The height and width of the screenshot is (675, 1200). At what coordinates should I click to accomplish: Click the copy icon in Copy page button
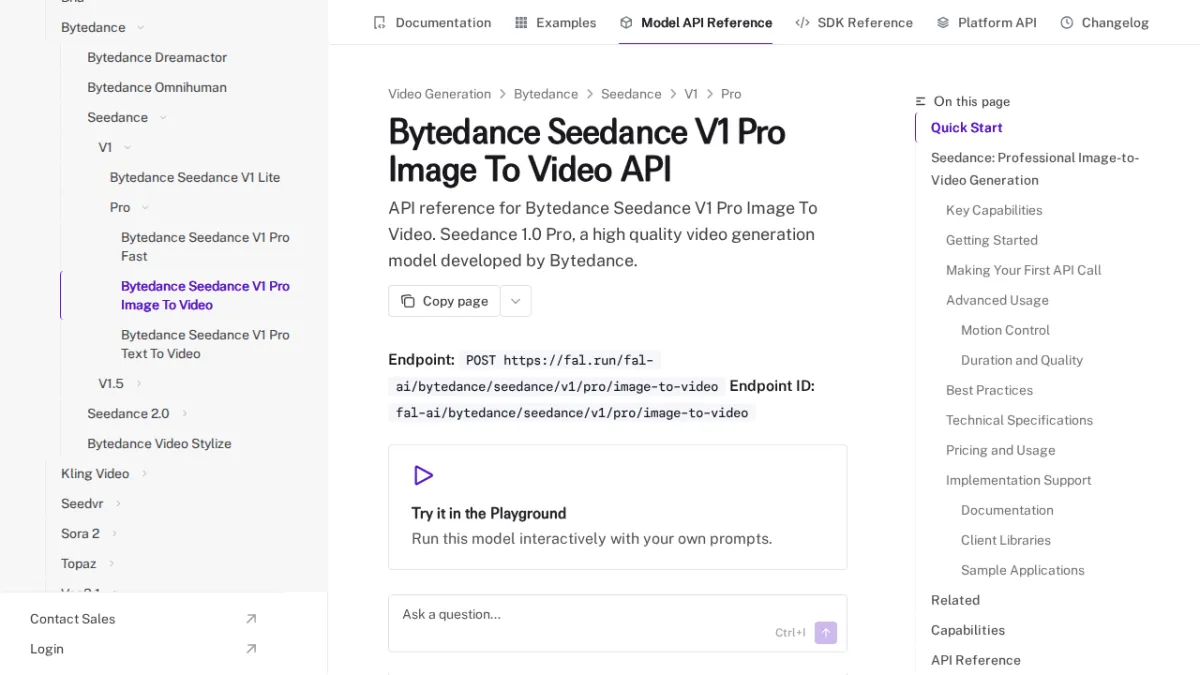click(x=408, y=301)
